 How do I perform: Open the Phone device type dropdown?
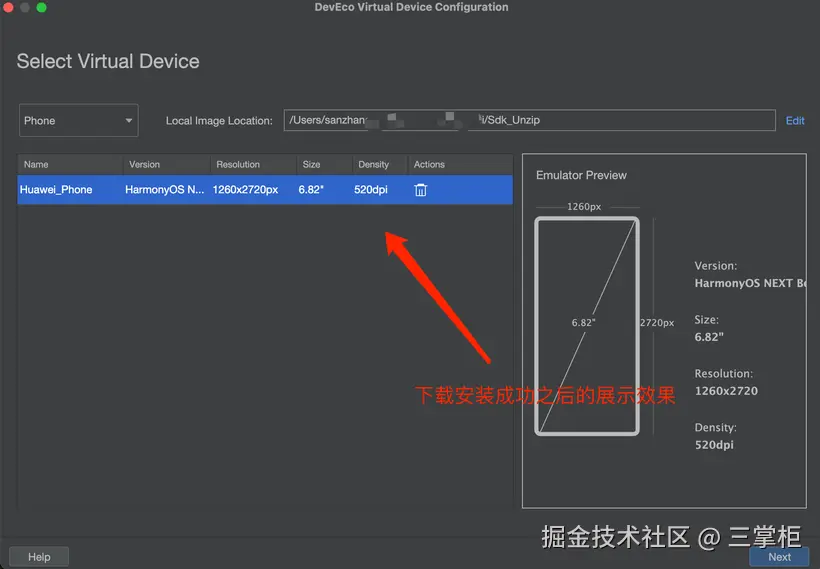point(78,120)
